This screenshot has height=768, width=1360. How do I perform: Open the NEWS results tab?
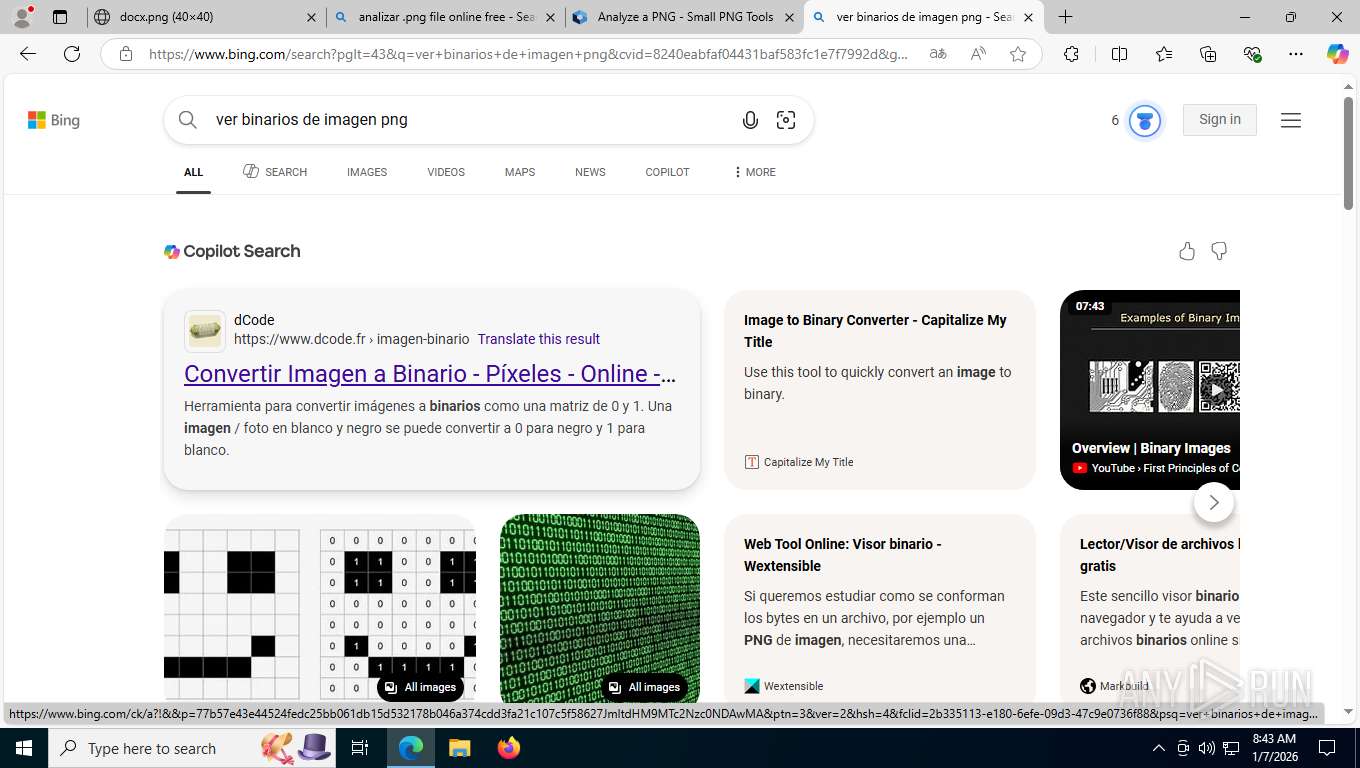coord(590,172)
